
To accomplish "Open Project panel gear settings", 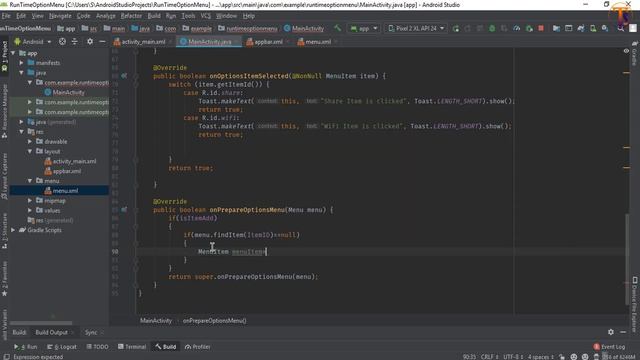I will 90,42.
